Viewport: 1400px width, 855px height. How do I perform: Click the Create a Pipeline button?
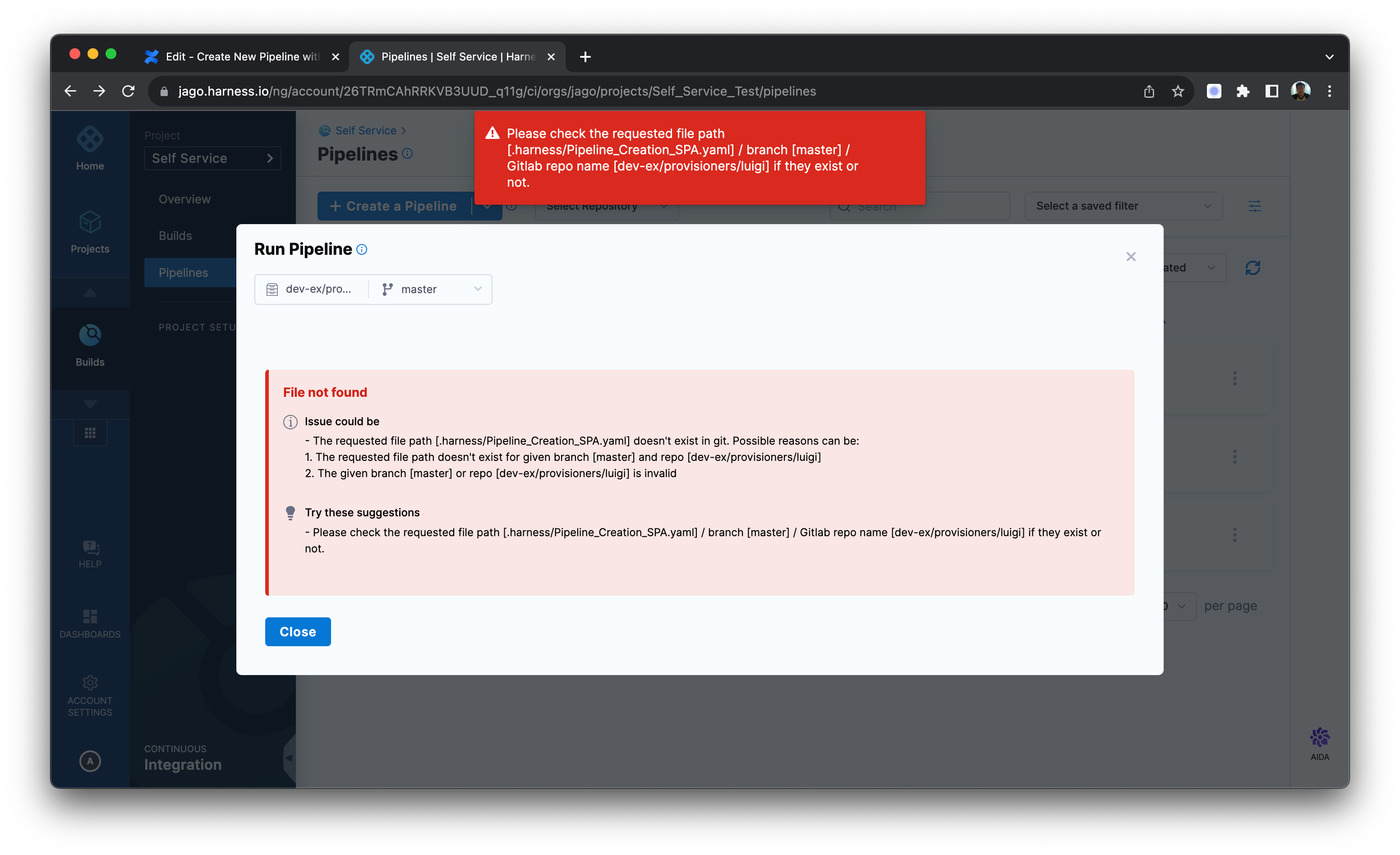pos(394,206)
